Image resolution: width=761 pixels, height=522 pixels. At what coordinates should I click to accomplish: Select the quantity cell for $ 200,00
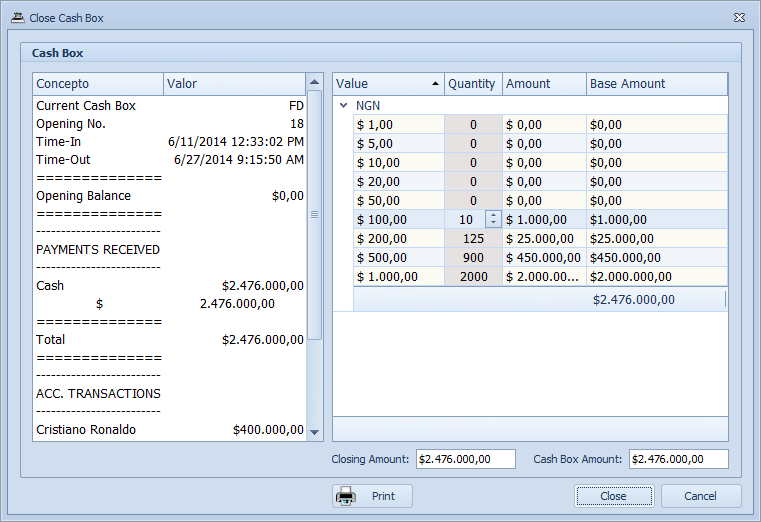click(x=473, y=239)
